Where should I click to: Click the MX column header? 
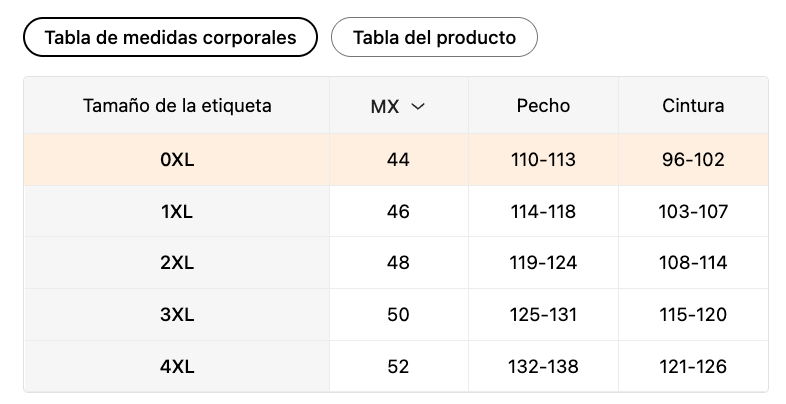tap(386, 106)
